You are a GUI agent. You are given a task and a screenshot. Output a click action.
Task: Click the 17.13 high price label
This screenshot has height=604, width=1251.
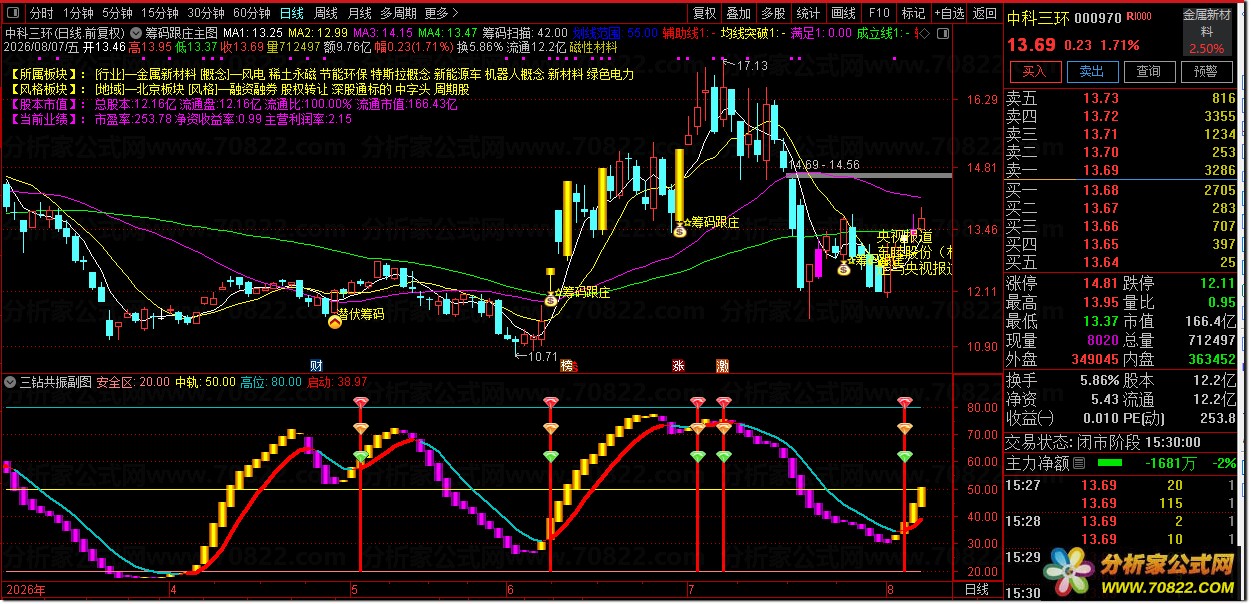(752, 66)
